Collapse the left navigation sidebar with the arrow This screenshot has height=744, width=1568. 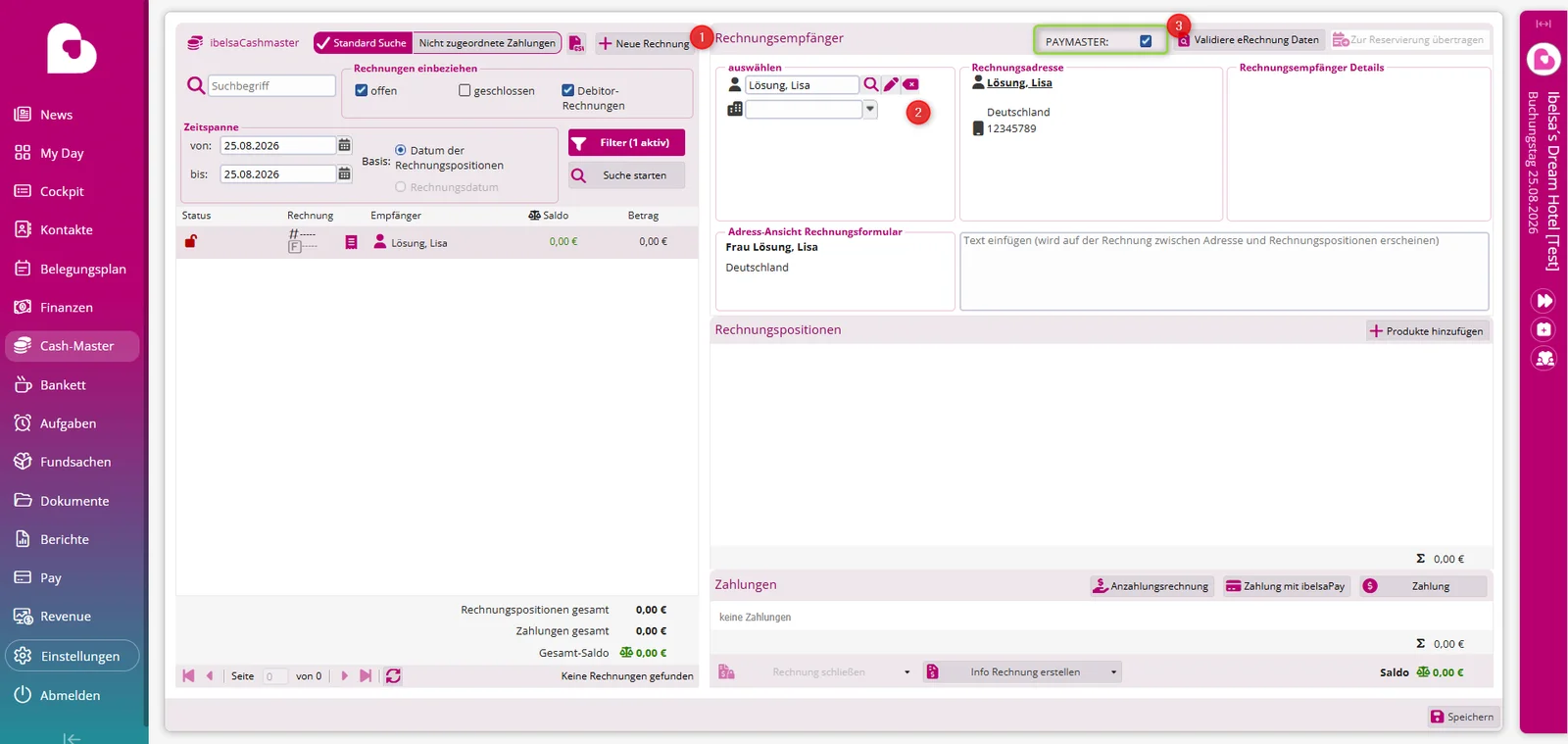click(72, 738)
